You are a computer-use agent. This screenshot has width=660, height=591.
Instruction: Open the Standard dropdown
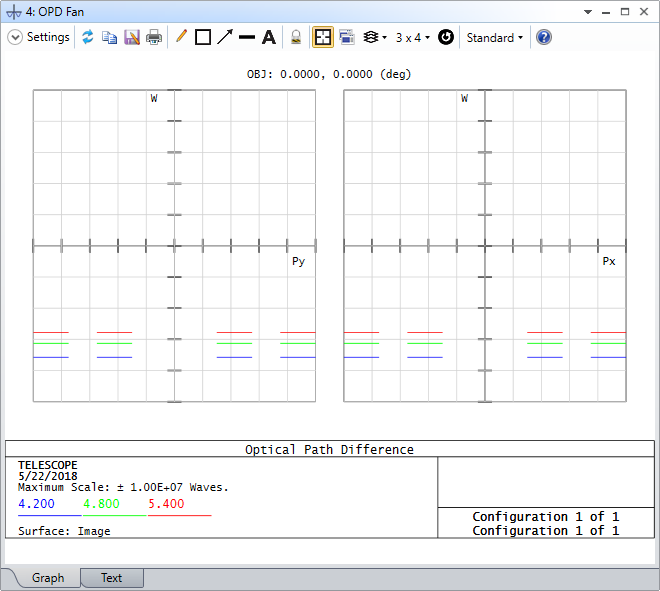(495, 37)
